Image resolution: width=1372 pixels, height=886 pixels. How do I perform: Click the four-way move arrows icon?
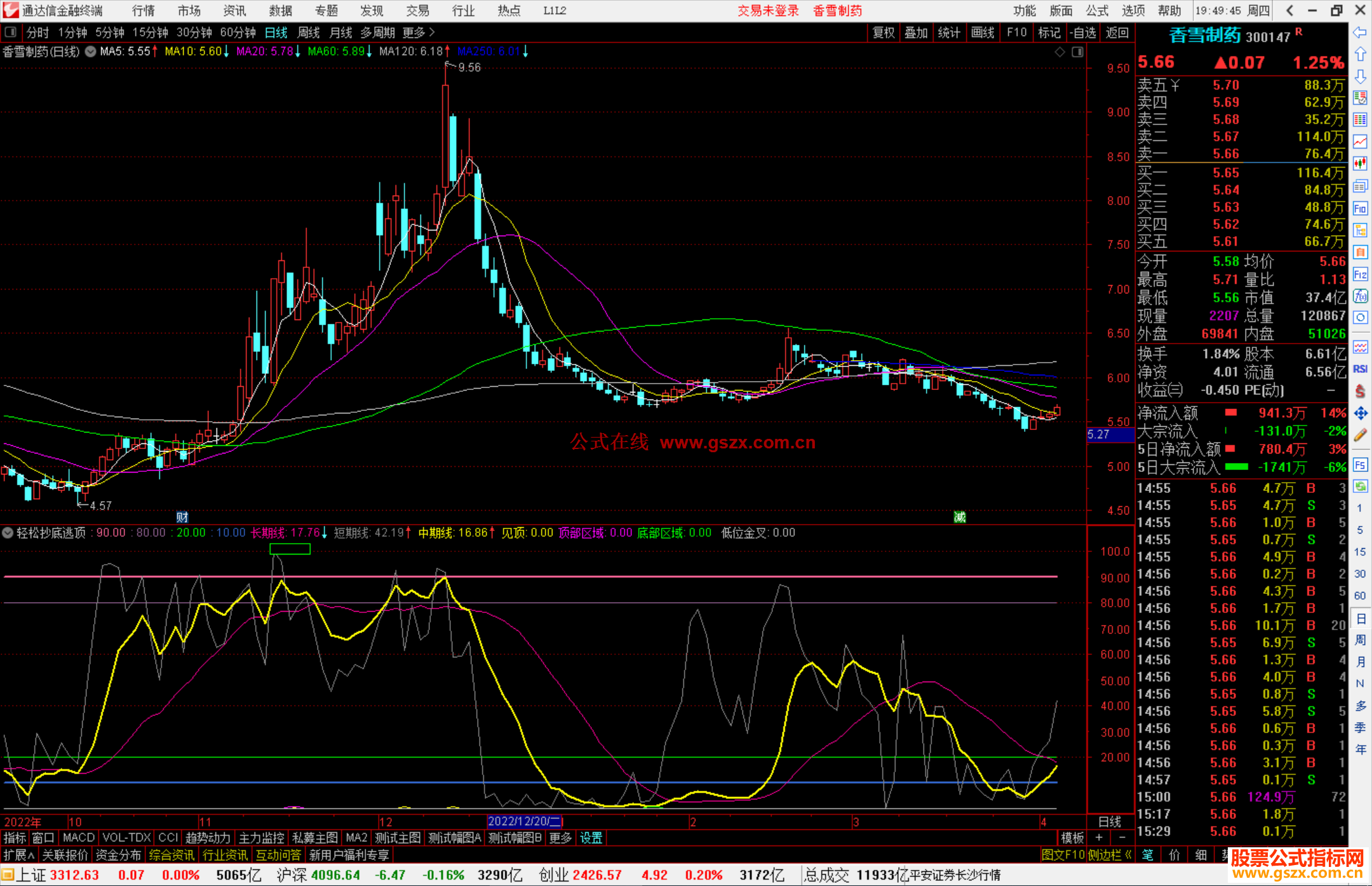1360,413
